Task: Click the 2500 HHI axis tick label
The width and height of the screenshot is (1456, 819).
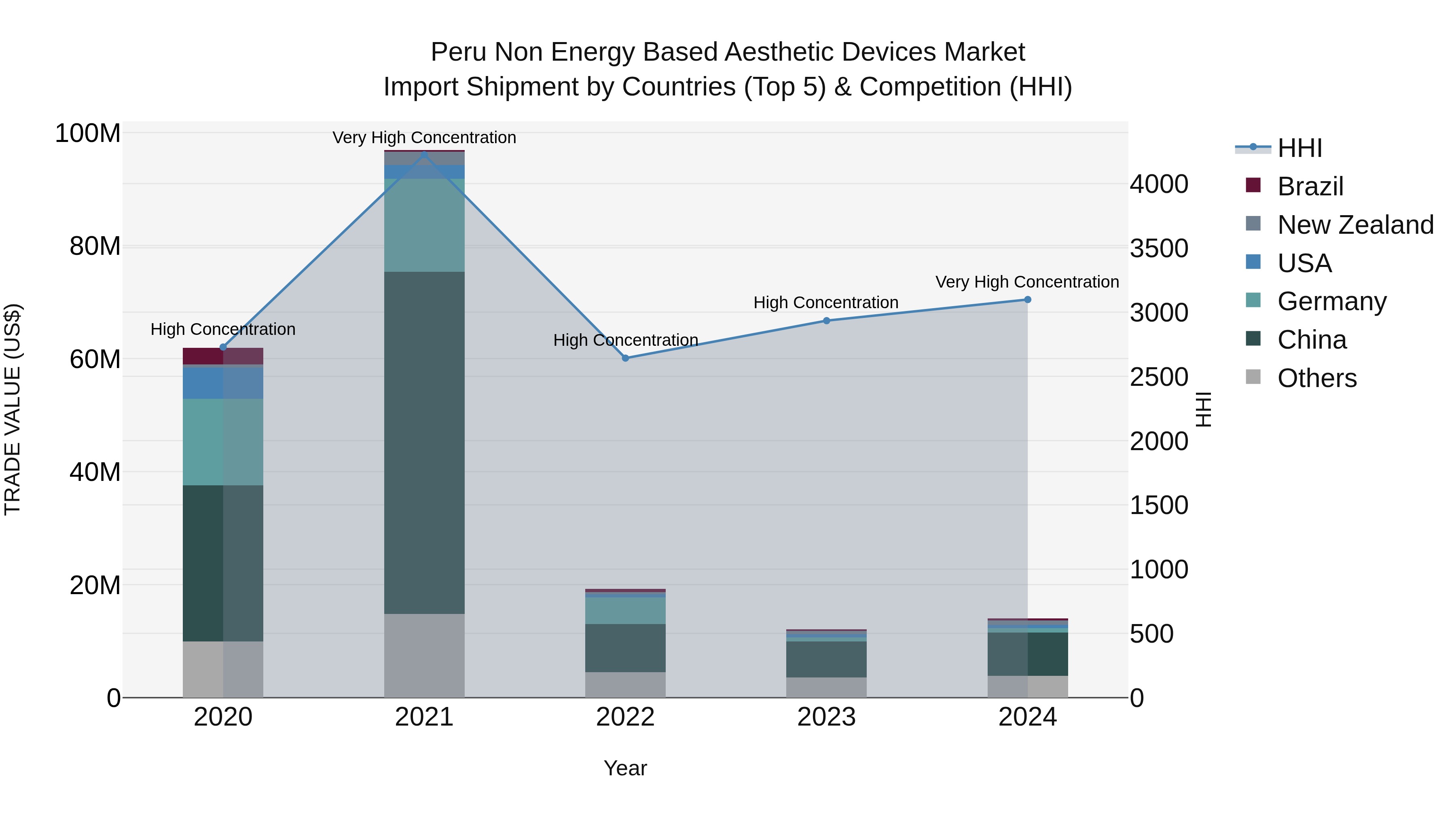Action: (x=1159, y=377)
